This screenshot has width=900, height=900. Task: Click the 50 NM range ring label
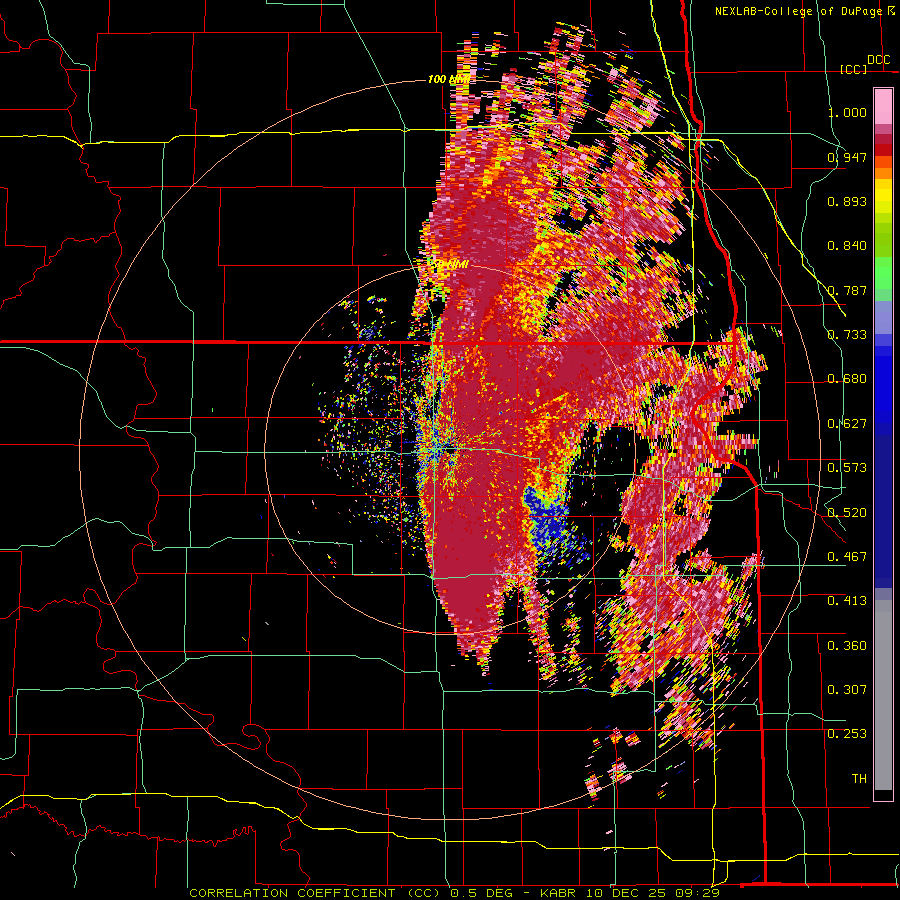coord(451,265)
